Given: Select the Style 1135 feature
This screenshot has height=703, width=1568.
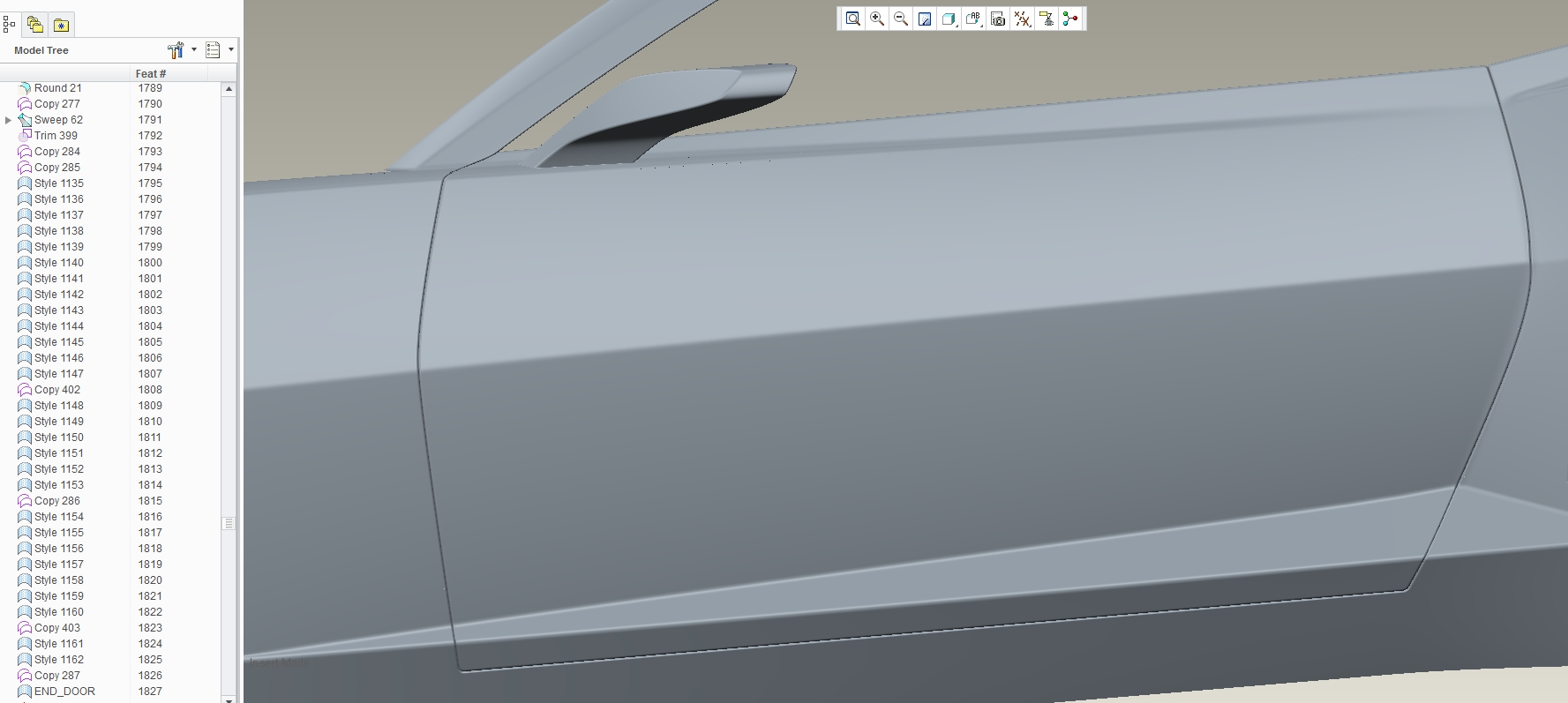Looking at the screenshot, I should [59, 183].
